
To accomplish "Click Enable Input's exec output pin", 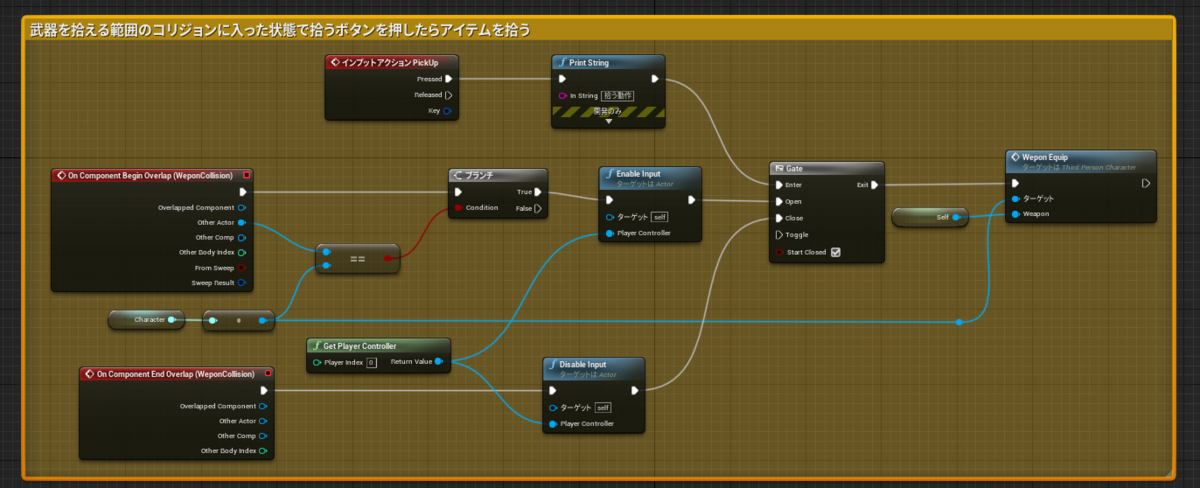I will click(x=690, y=200).
